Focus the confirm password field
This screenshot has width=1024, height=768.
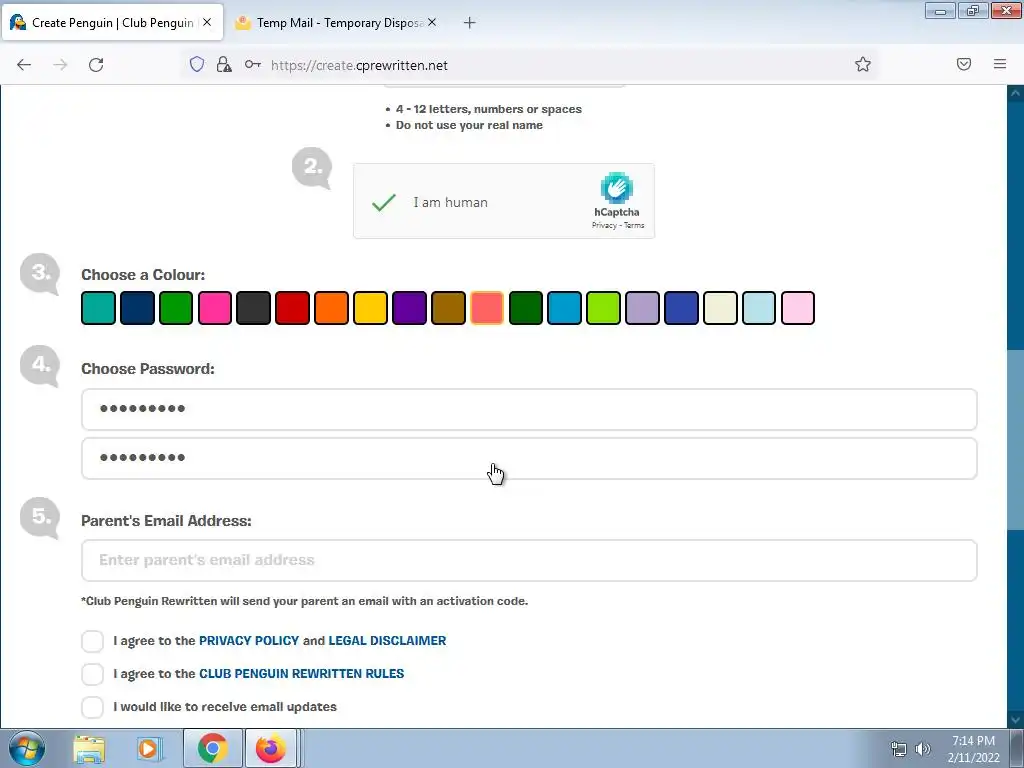(x=529, y=458)
